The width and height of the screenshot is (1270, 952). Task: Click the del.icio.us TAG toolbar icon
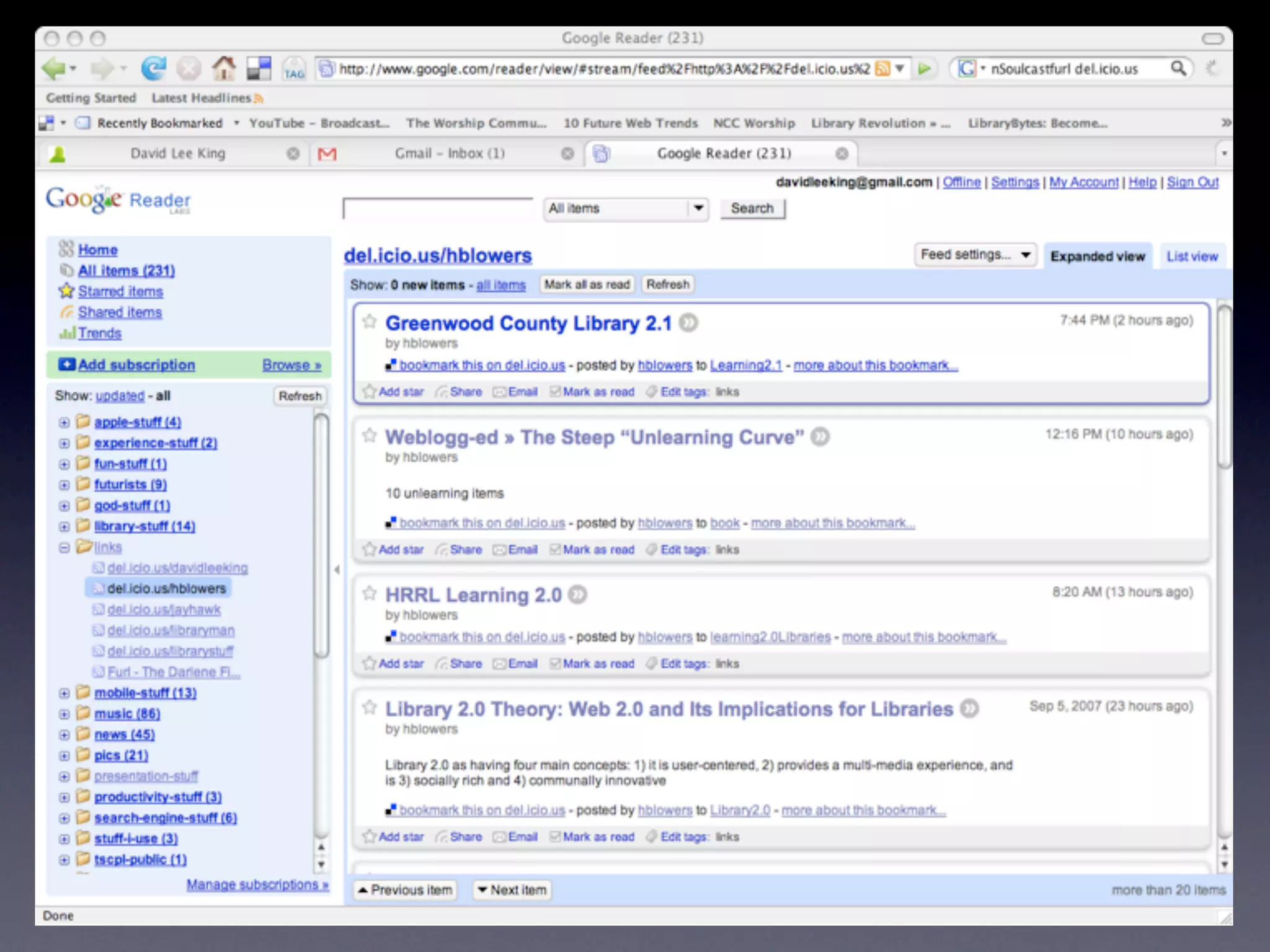(294, 69)
